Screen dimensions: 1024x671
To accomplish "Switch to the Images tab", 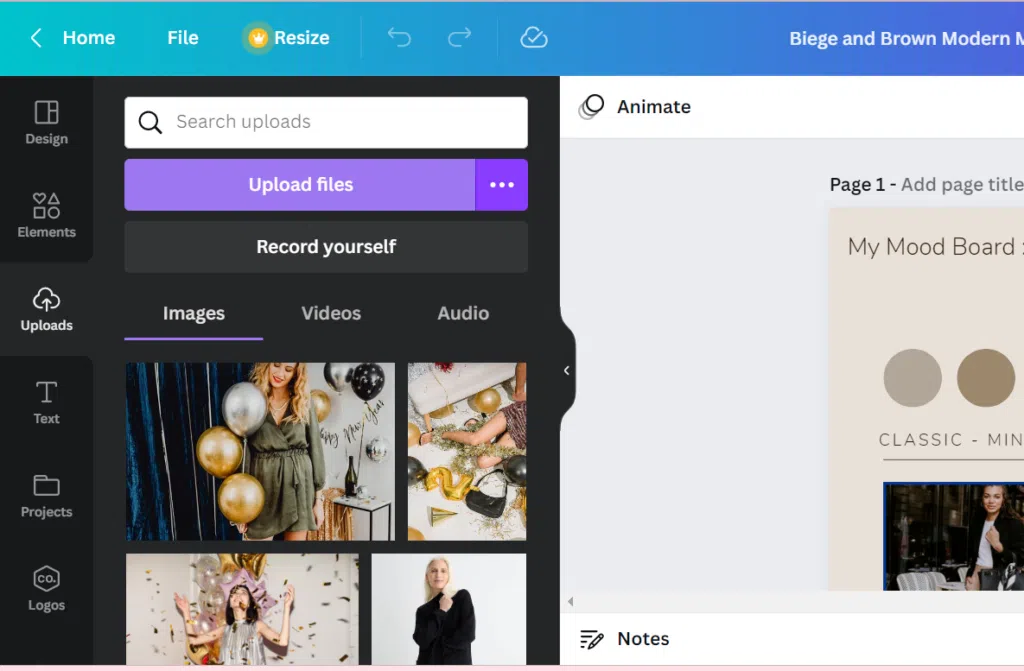I will coord(194,314).
